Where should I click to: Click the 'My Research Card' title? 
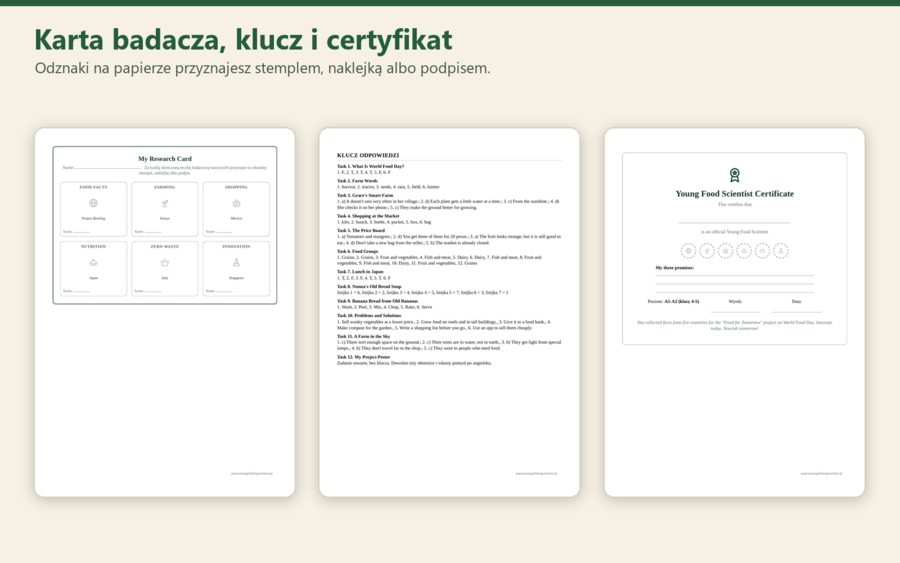tap(165, 159)
